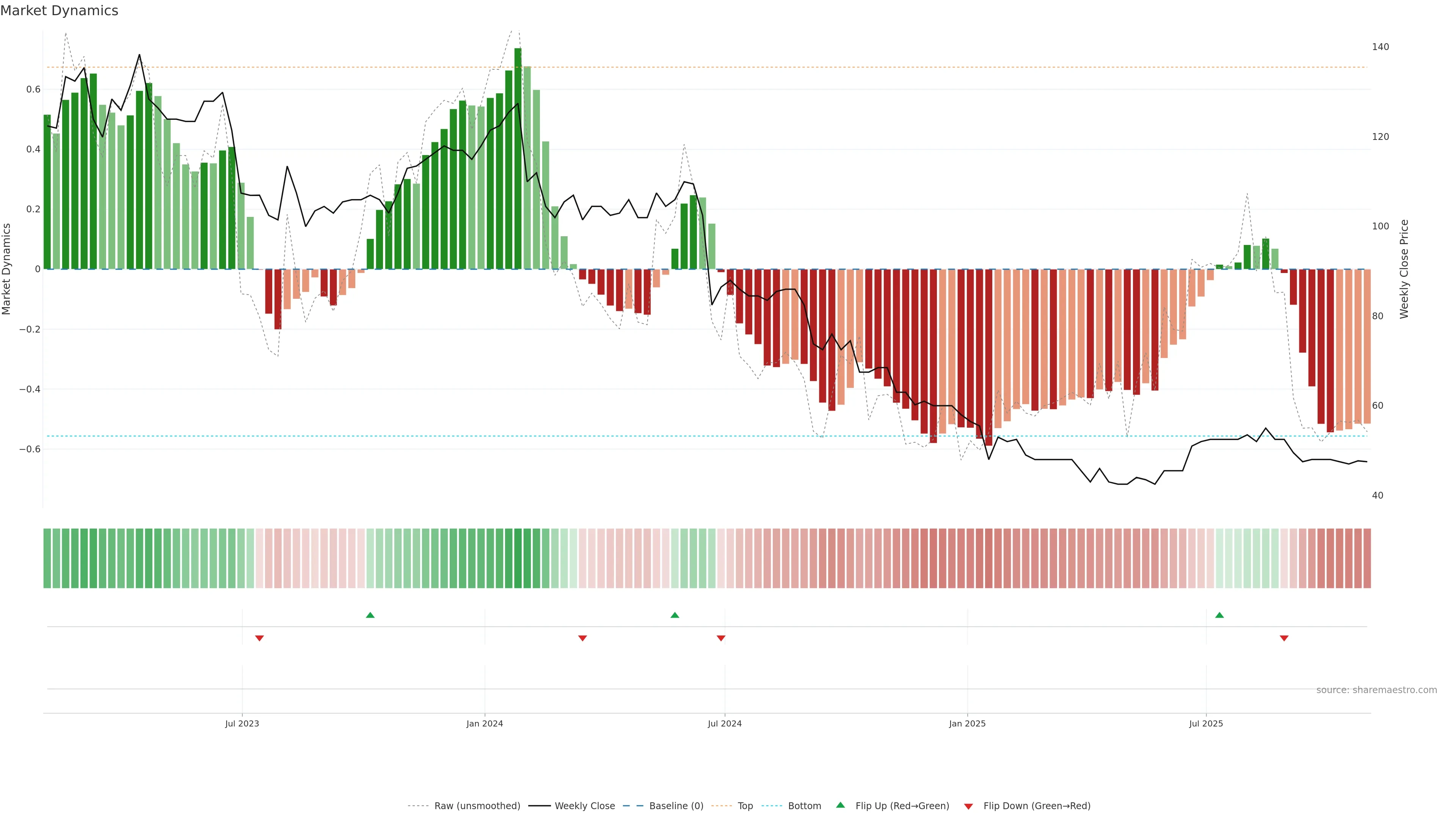
Task: Click the last red flip-down triangle marker
Action: pyautogui.click(x=1283, y=638)
